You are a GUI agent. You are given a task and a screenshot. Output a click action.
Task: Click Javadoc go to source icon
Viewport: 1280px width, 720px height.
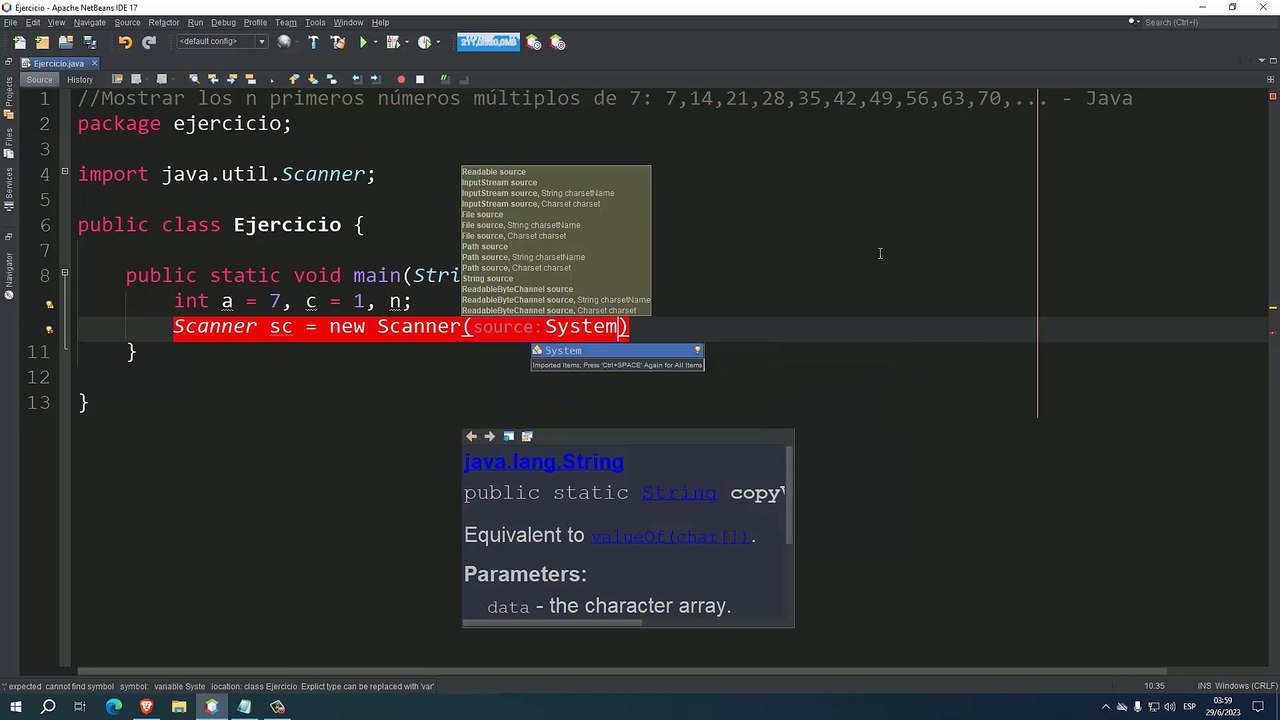527,436
